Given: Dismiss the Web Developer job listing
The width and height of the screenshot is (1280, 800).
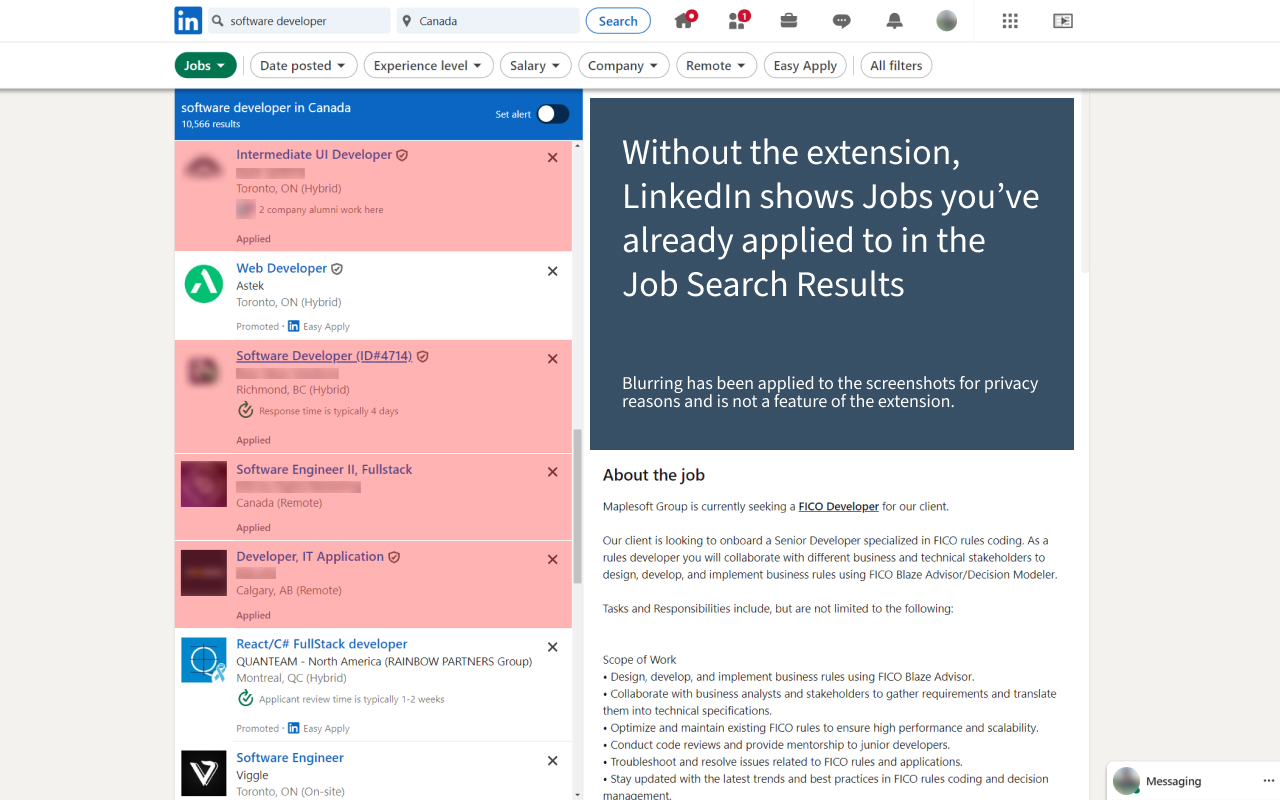Looking at the screenshot, I should pyautogui.click(x=553, y=271).
